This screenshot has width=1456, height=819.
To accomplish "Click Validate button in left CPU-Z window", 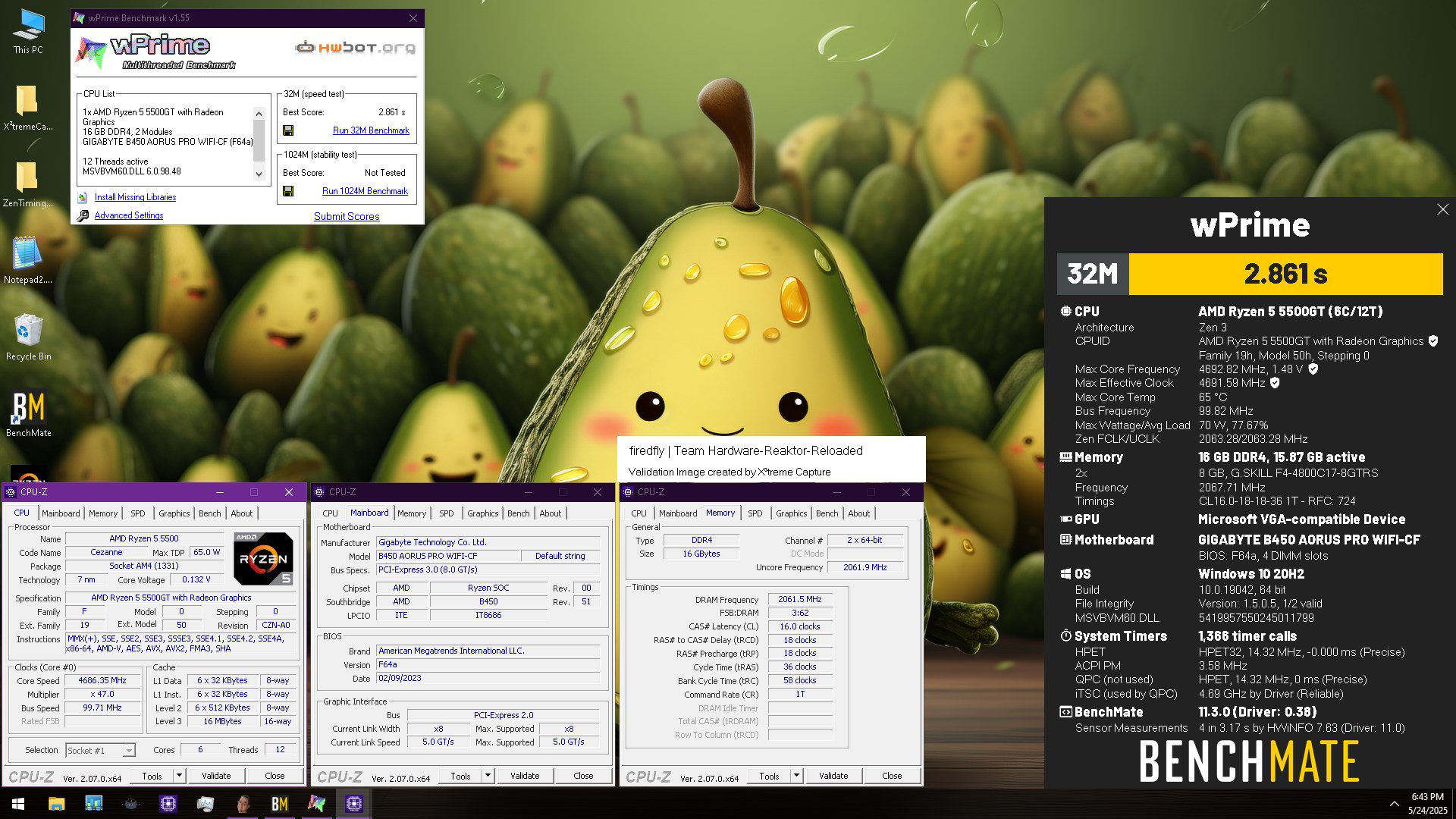I will [x=216, y=776].
